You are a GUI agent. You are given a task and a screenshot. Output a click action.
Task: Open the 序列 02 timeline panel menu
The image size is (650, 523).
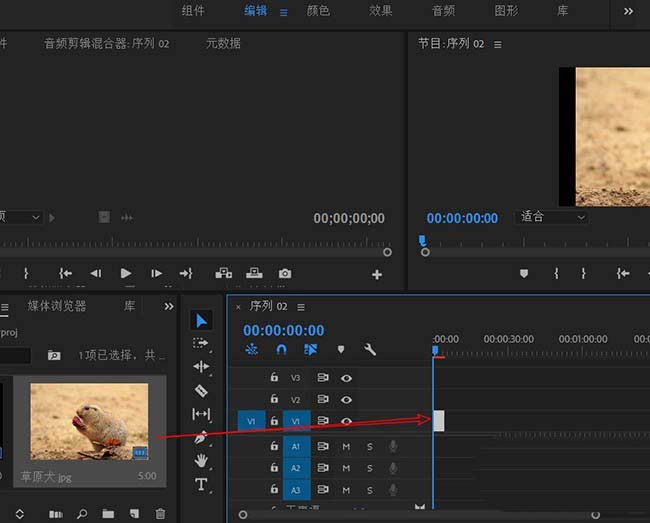(x=301, y=307)
